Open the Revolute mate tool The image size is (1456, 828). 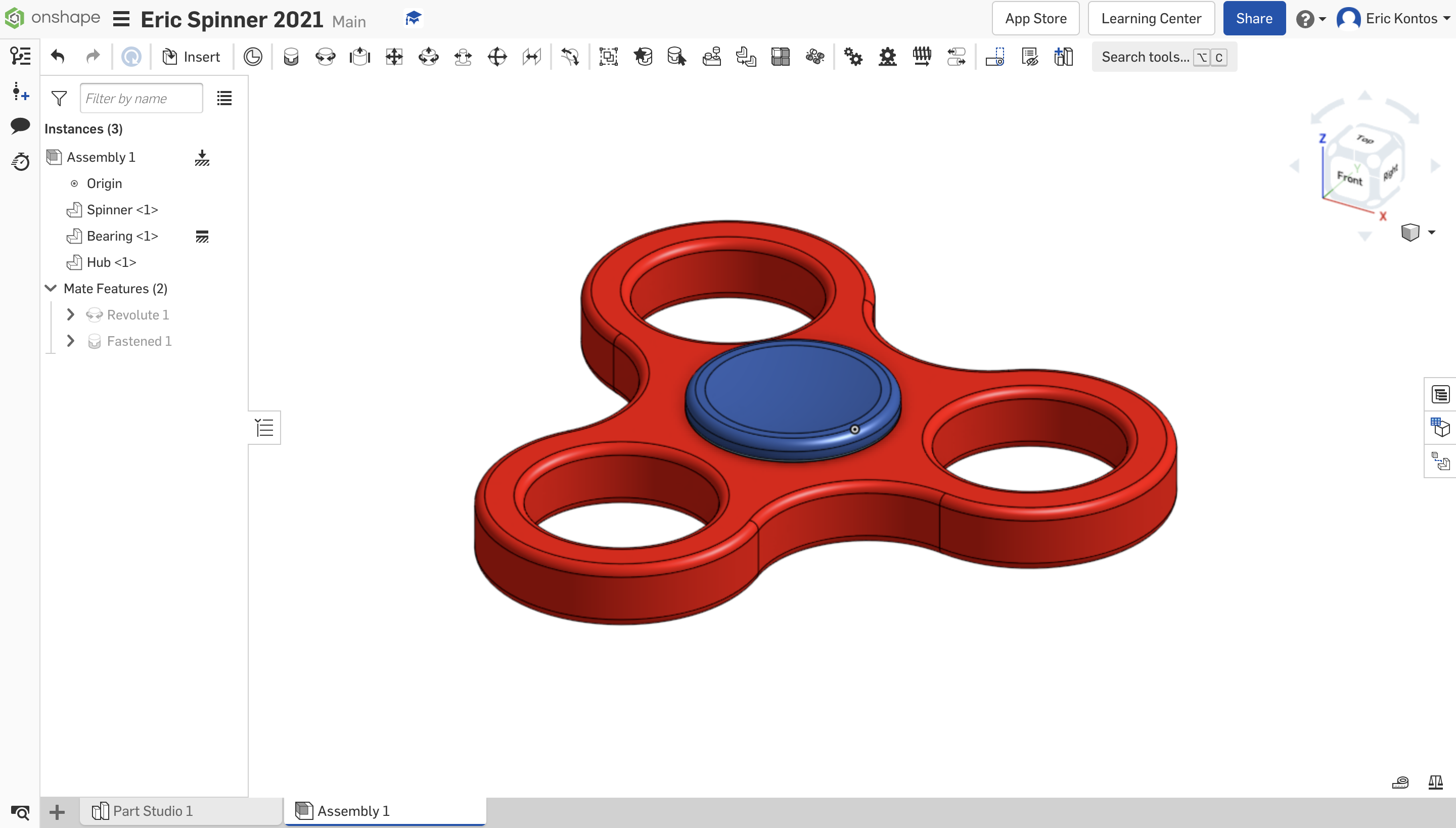point(325,56)
